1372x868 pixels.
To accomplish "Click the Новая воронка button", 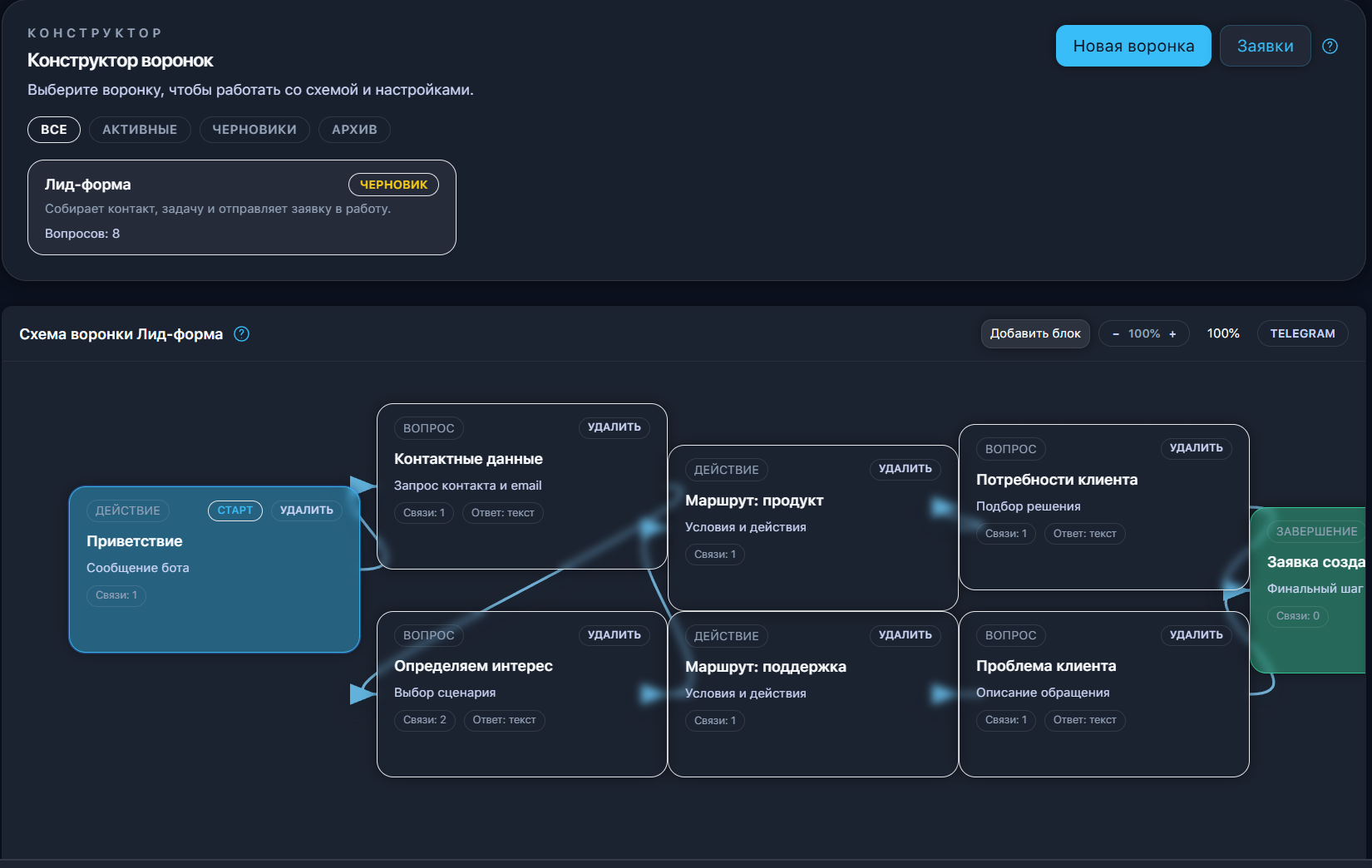I will tap(1133, 46).
